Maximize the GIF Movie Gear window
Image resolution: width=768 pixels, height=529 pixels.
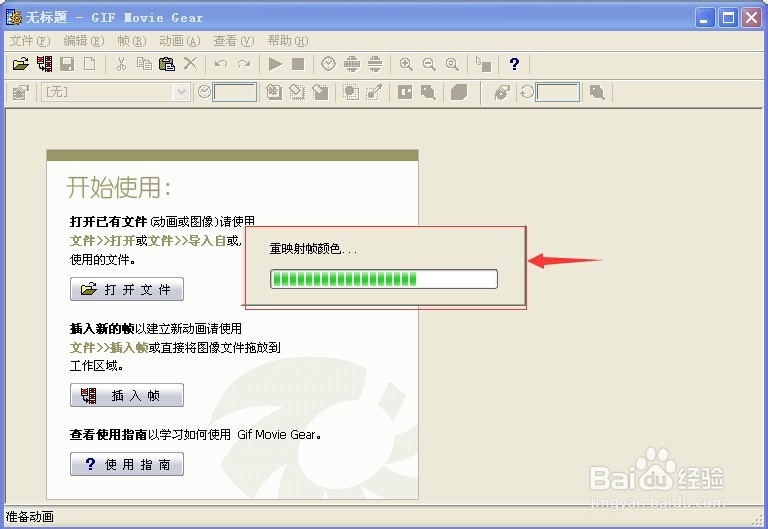point(728,18)
